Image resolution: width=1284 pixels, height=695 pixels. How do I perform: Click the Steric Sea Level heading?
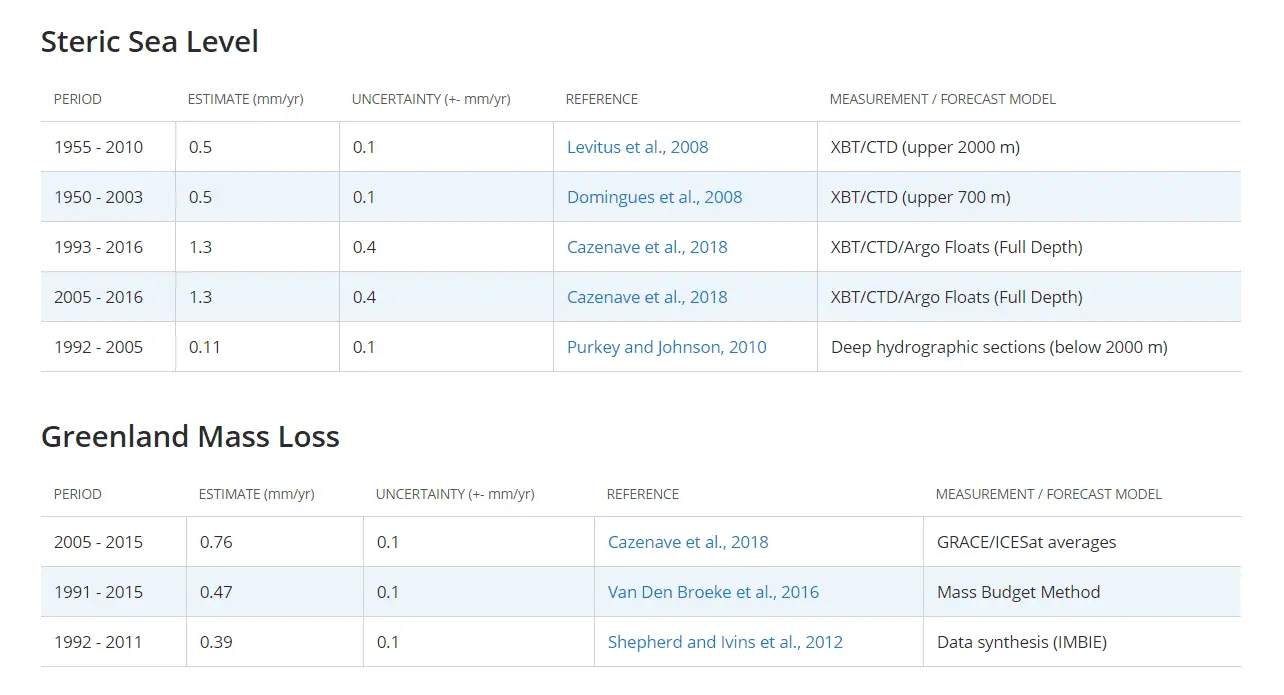point(149,41)
